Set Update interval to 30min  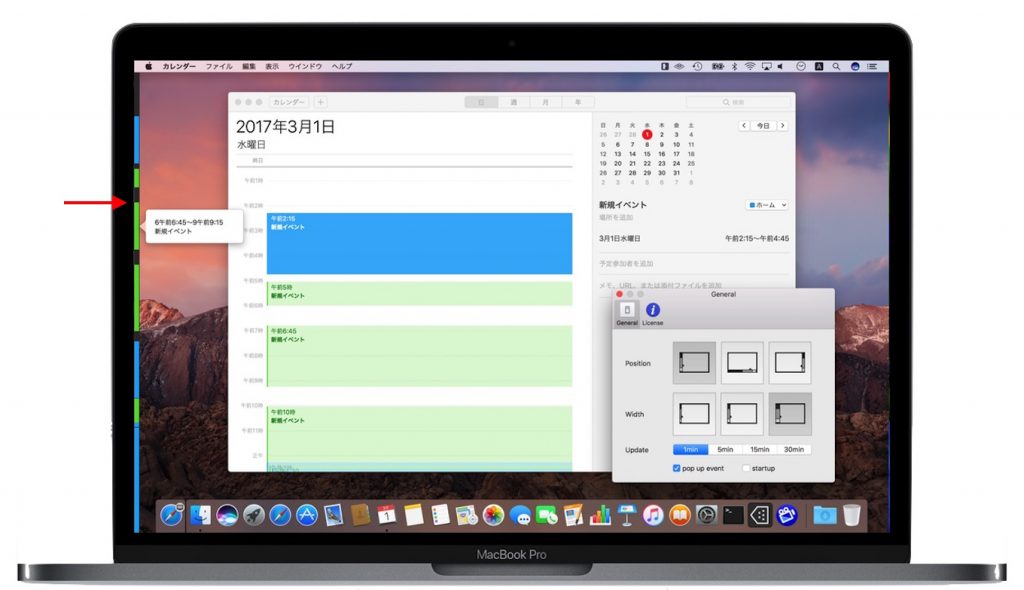point(794,450)
